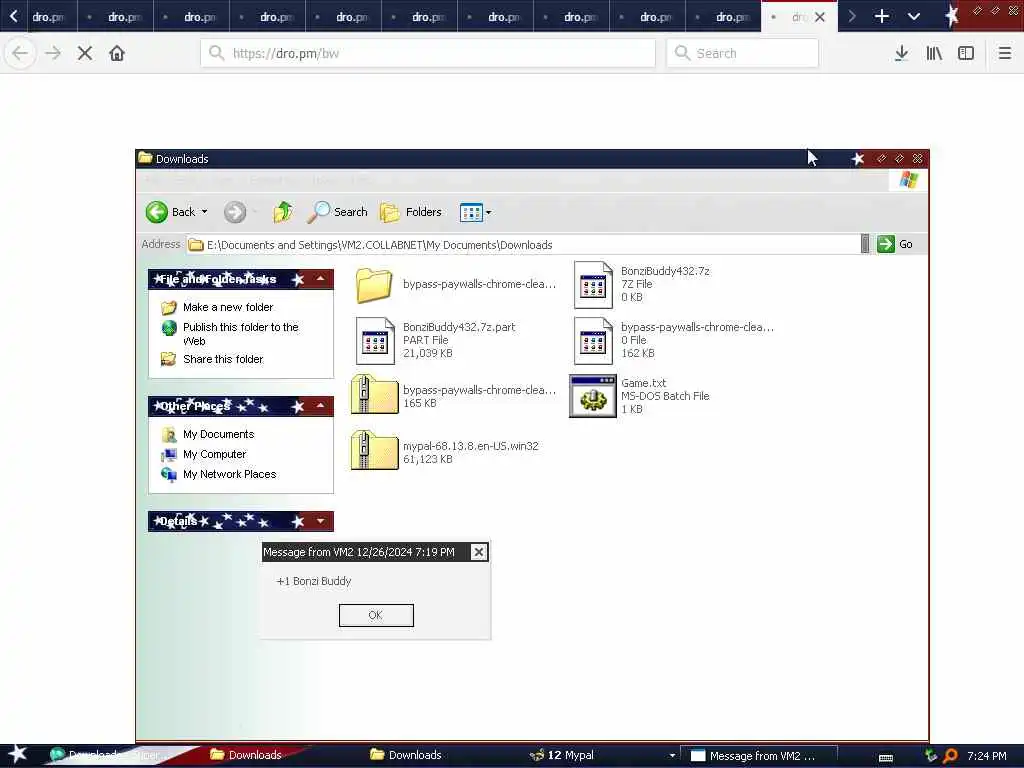Click the Windows flag logo in Explorer
The width and height of the screenshot is (1024, 768).
point(908,180)
